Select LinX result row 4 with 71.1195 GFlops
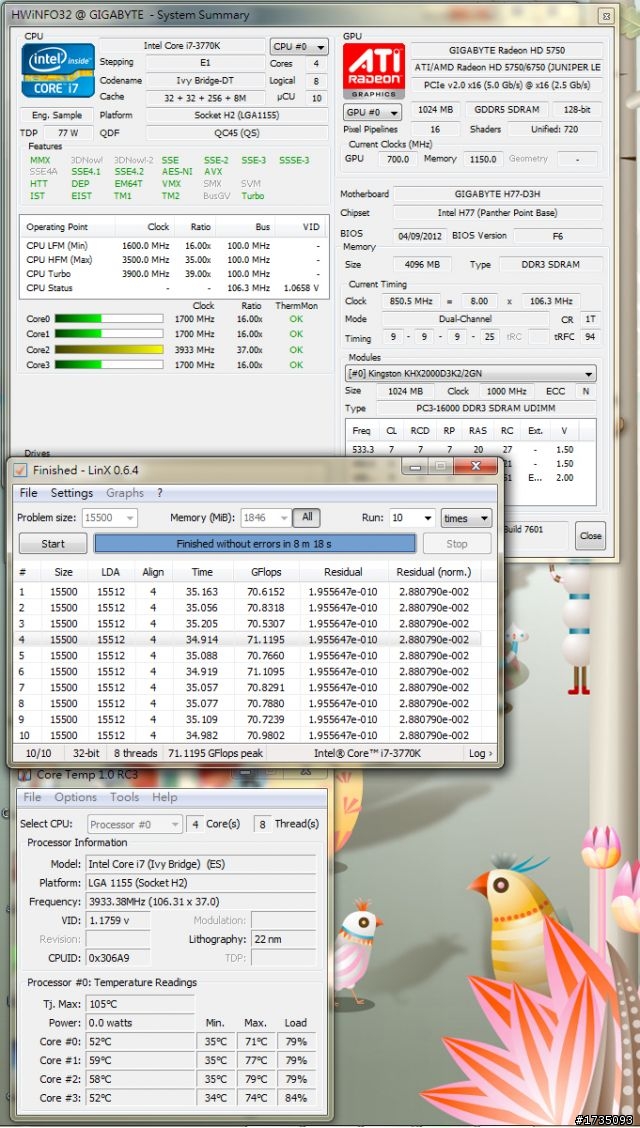The width and height of the screenshot is (640, 1128). [247, 639]
